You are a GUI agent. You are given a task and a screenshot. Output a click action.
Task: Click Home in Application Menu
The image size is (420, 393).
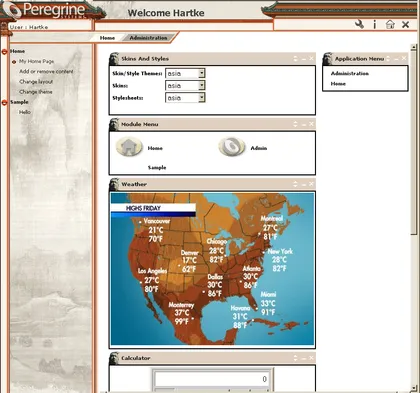click(x=338, y=84)
